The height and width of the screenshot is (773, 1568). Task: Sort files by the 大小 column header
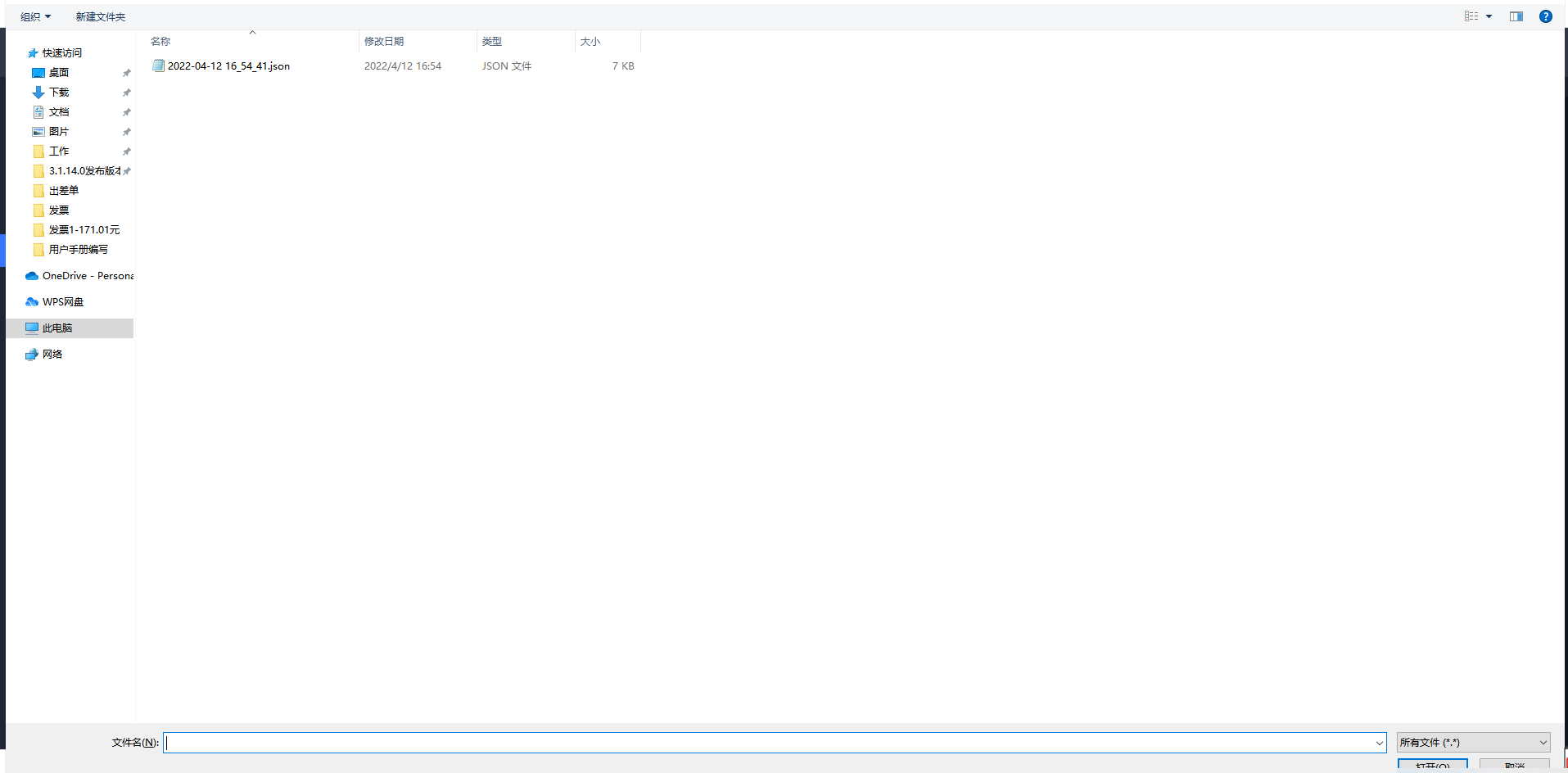click(x=590, y=41)
